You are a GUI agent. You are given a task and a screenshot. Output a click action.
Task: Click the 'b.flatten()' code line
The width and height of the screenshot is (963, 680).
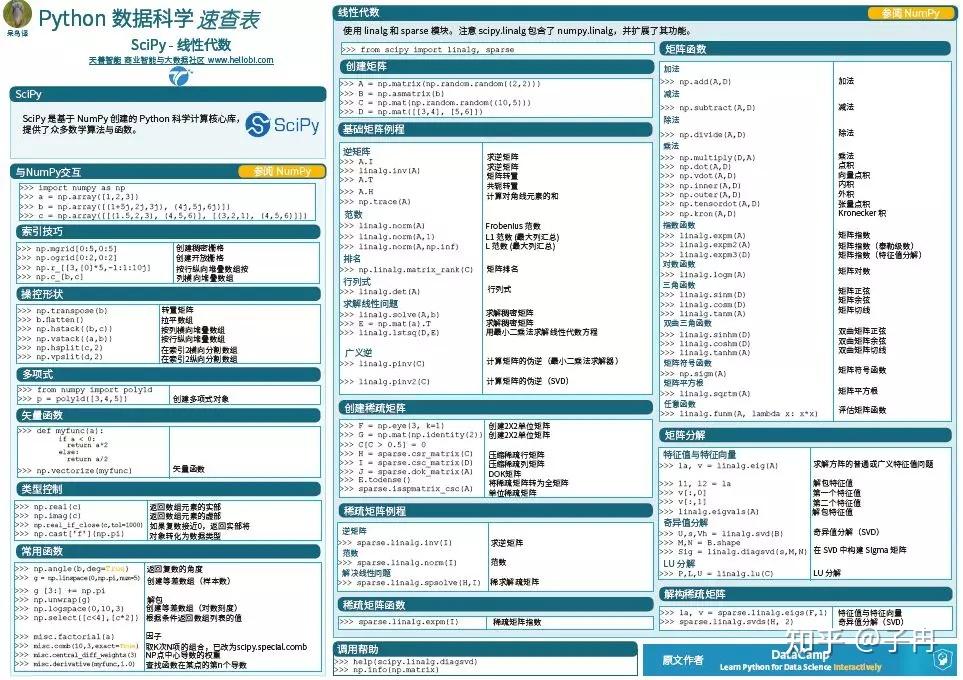click(x=51, y=320)
